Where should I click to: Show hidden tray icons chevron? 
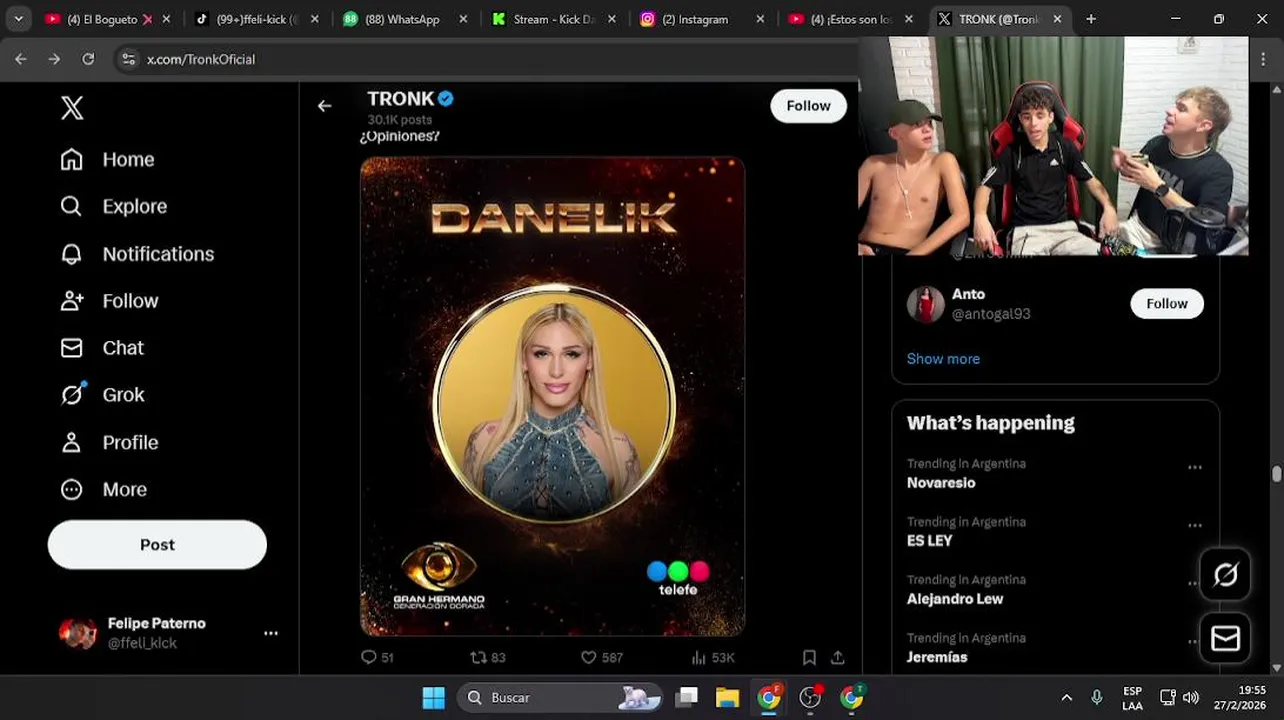[x=1066, y=698]
